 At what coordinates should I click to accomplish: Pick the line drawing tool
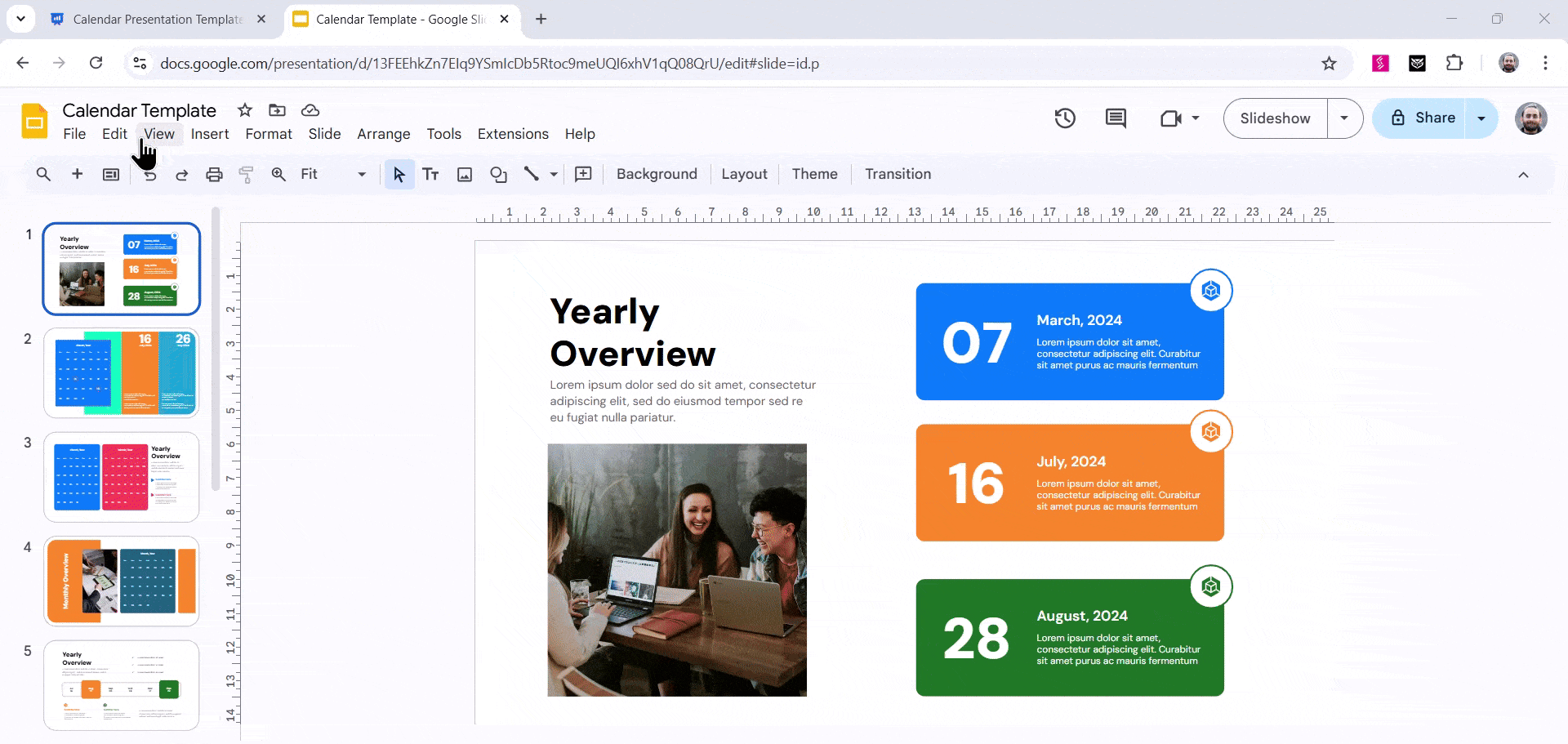click(x=532, y=174)
